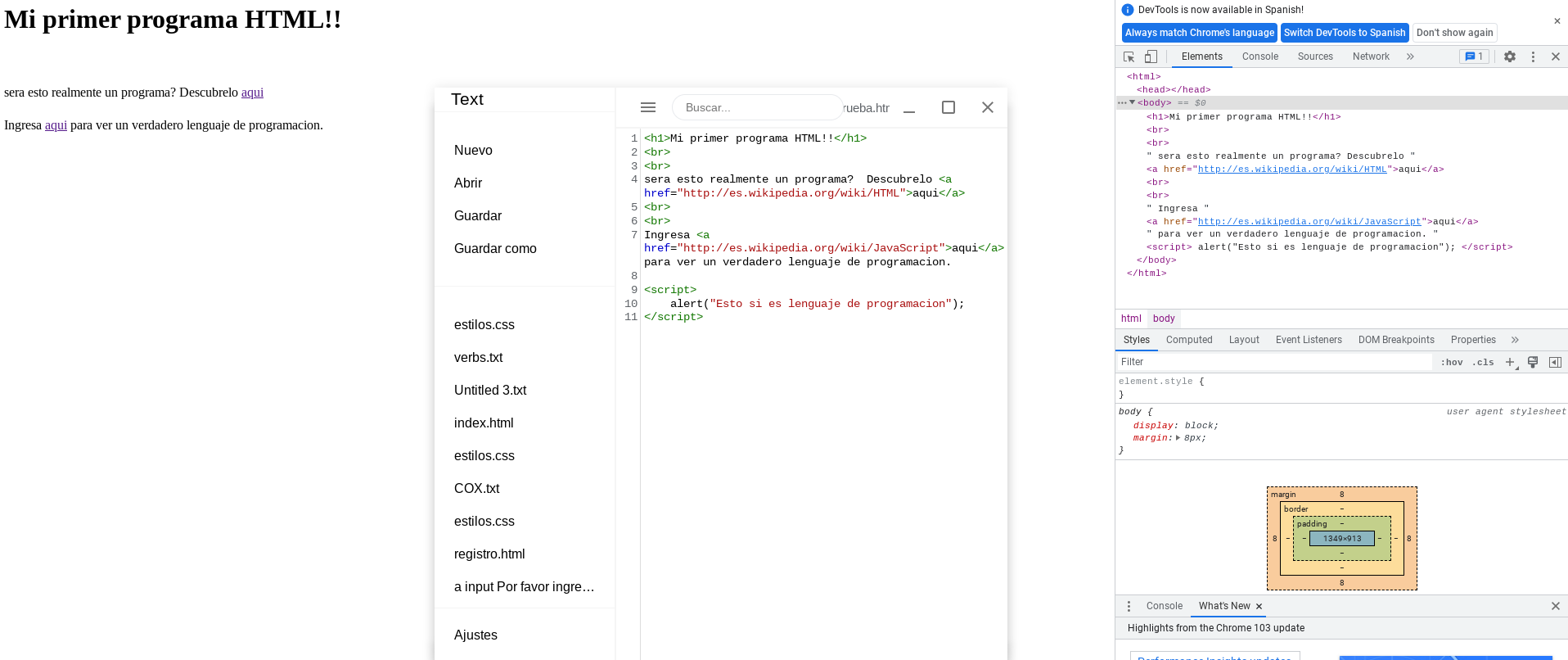
Task: Toggle rendering emulations paintbrush icon
Action: pos(1533,362)
